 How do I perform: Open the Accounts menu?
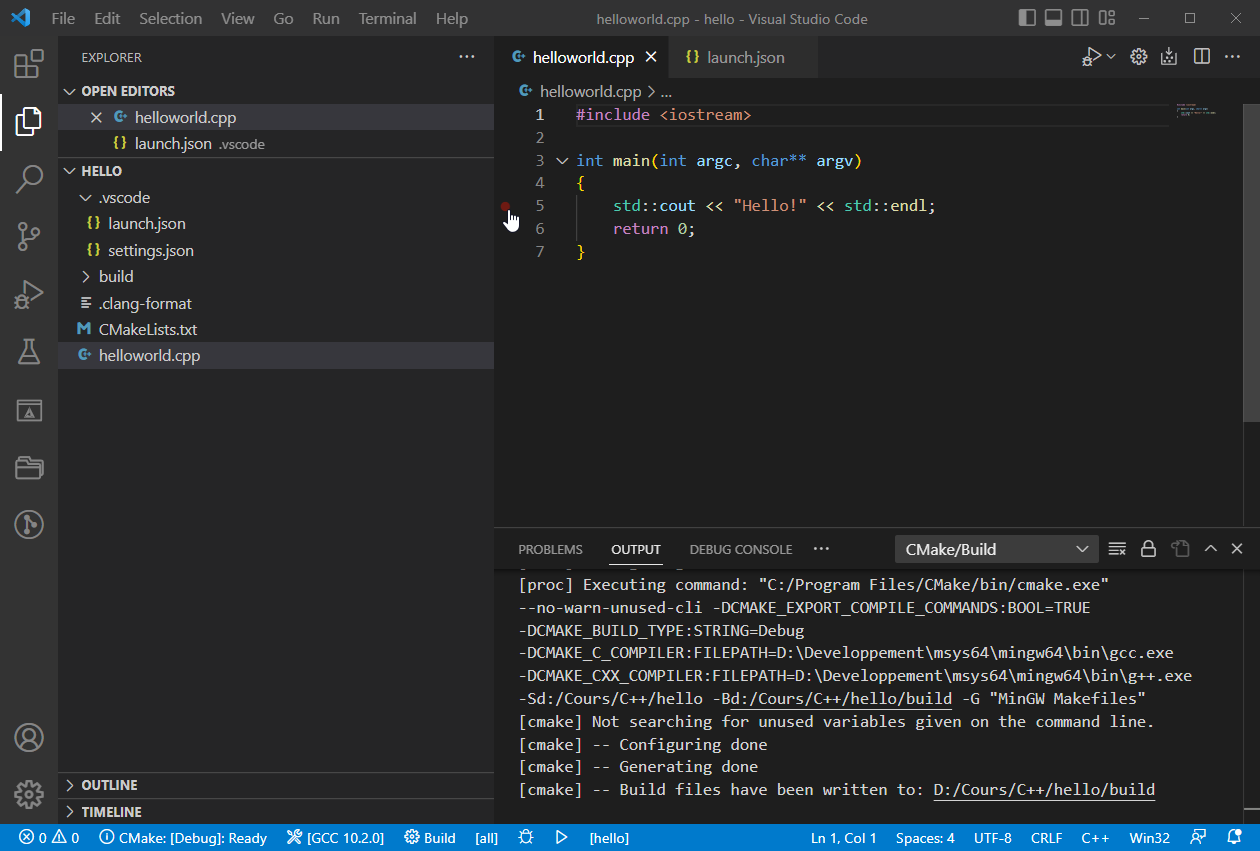click(28, 738)
